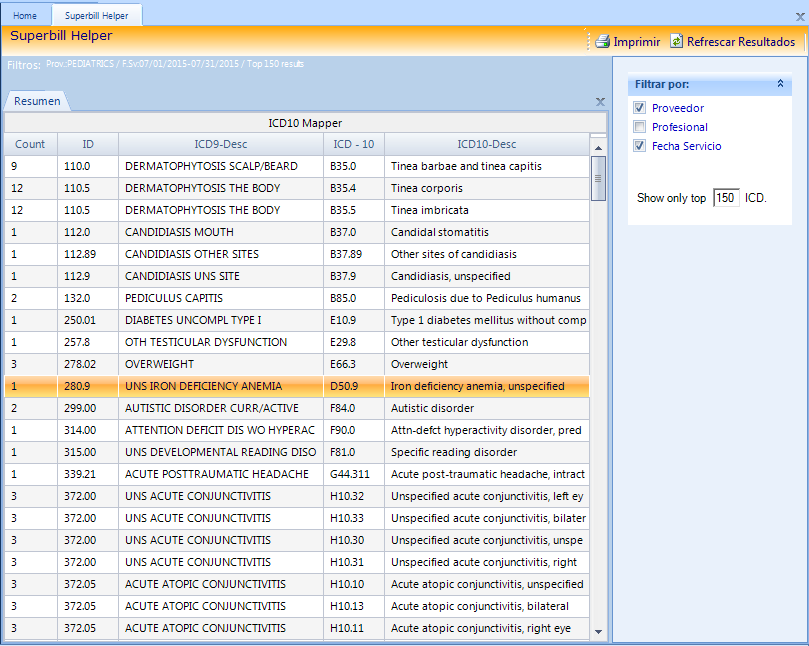
Task: Click the vertical scrollbar thumb
Action: tap(598, 178)
